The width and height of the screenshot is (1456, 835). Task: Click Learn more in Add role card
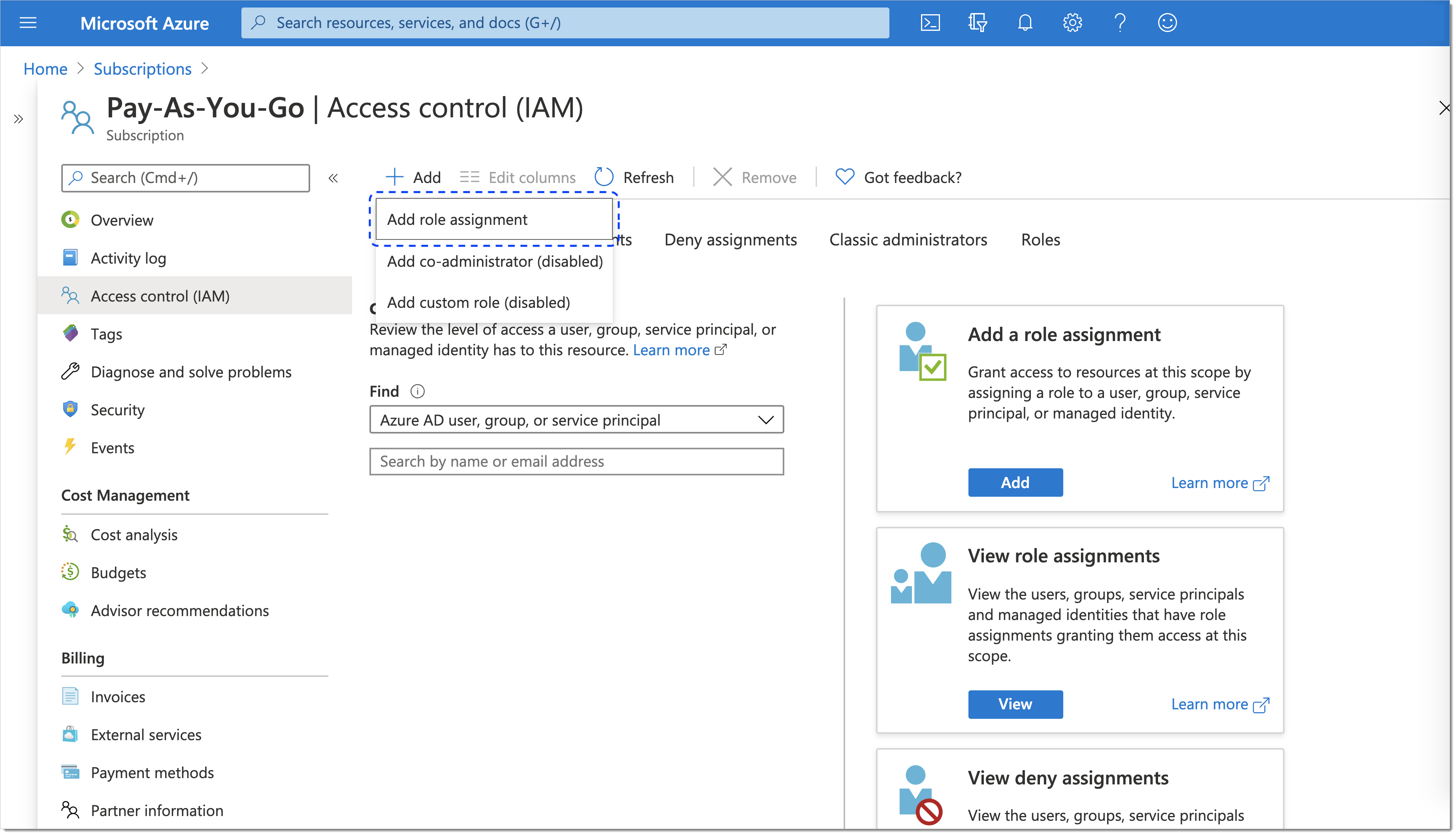(1220, 483)
